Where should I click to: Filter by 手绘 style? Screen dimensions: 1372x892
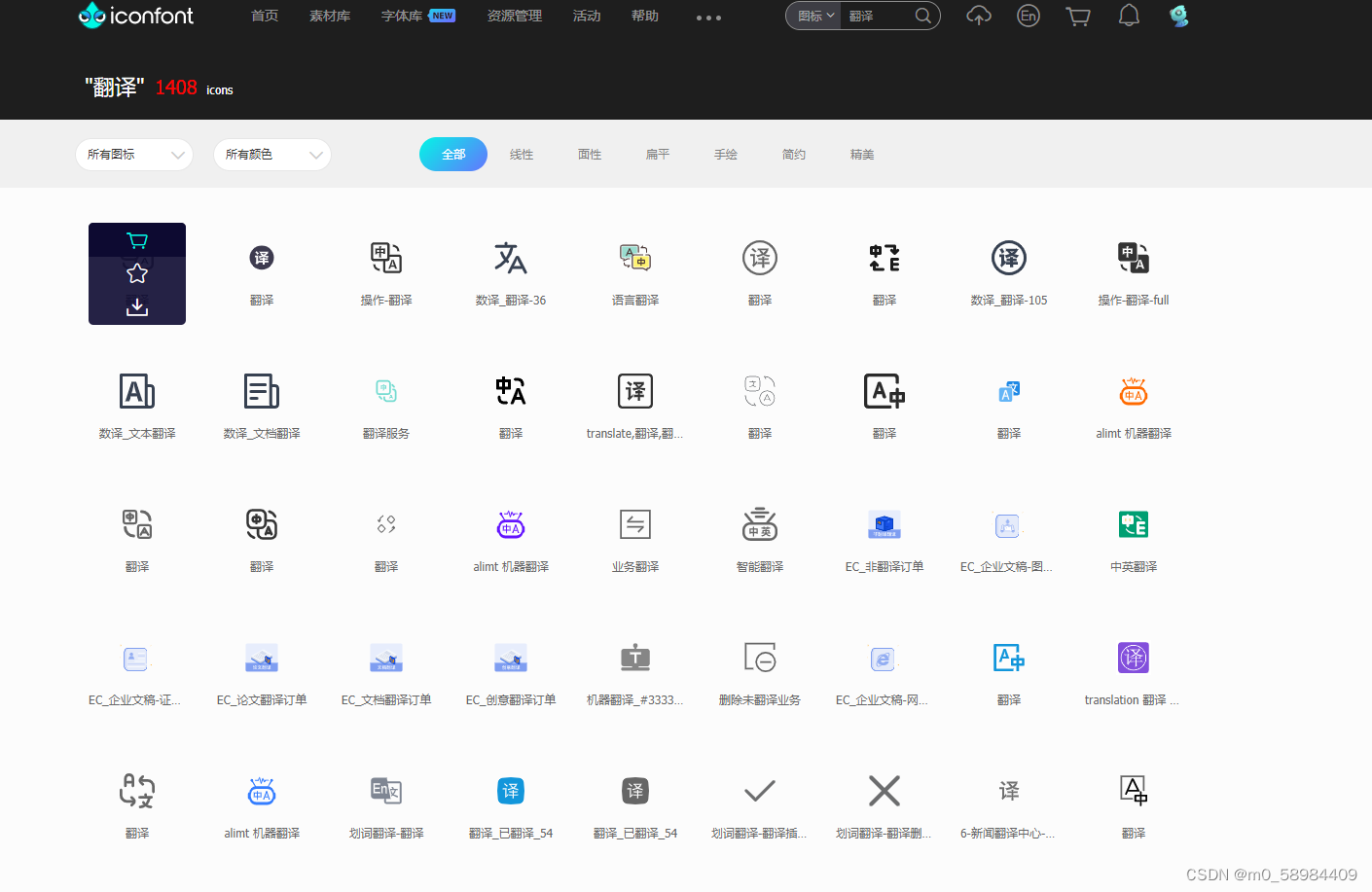[x=726, y=154]
